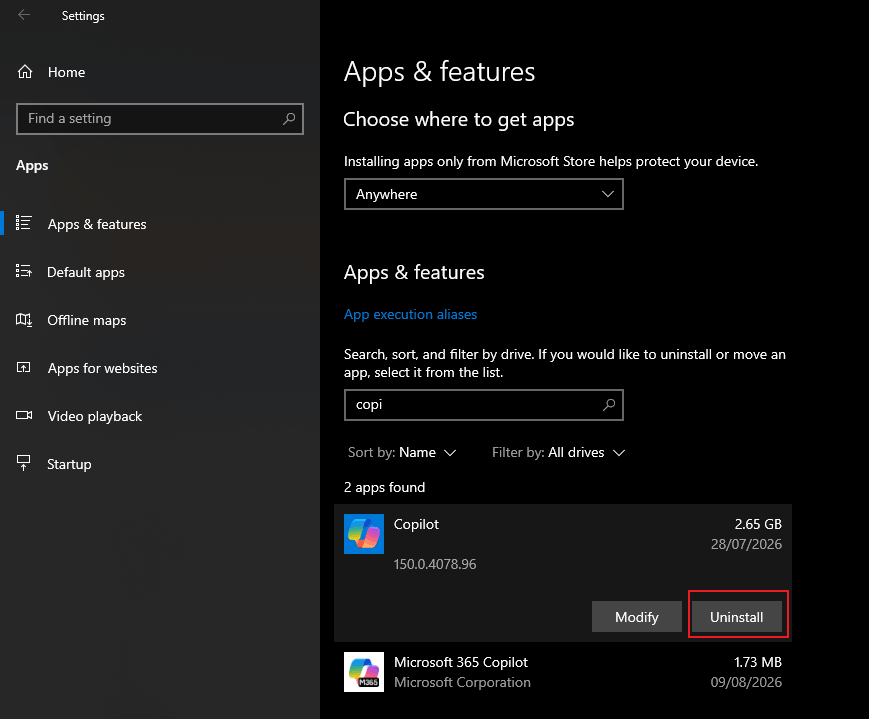Select the Offline maps sidebar icon
Screen dimensions: 869x719
23,319
